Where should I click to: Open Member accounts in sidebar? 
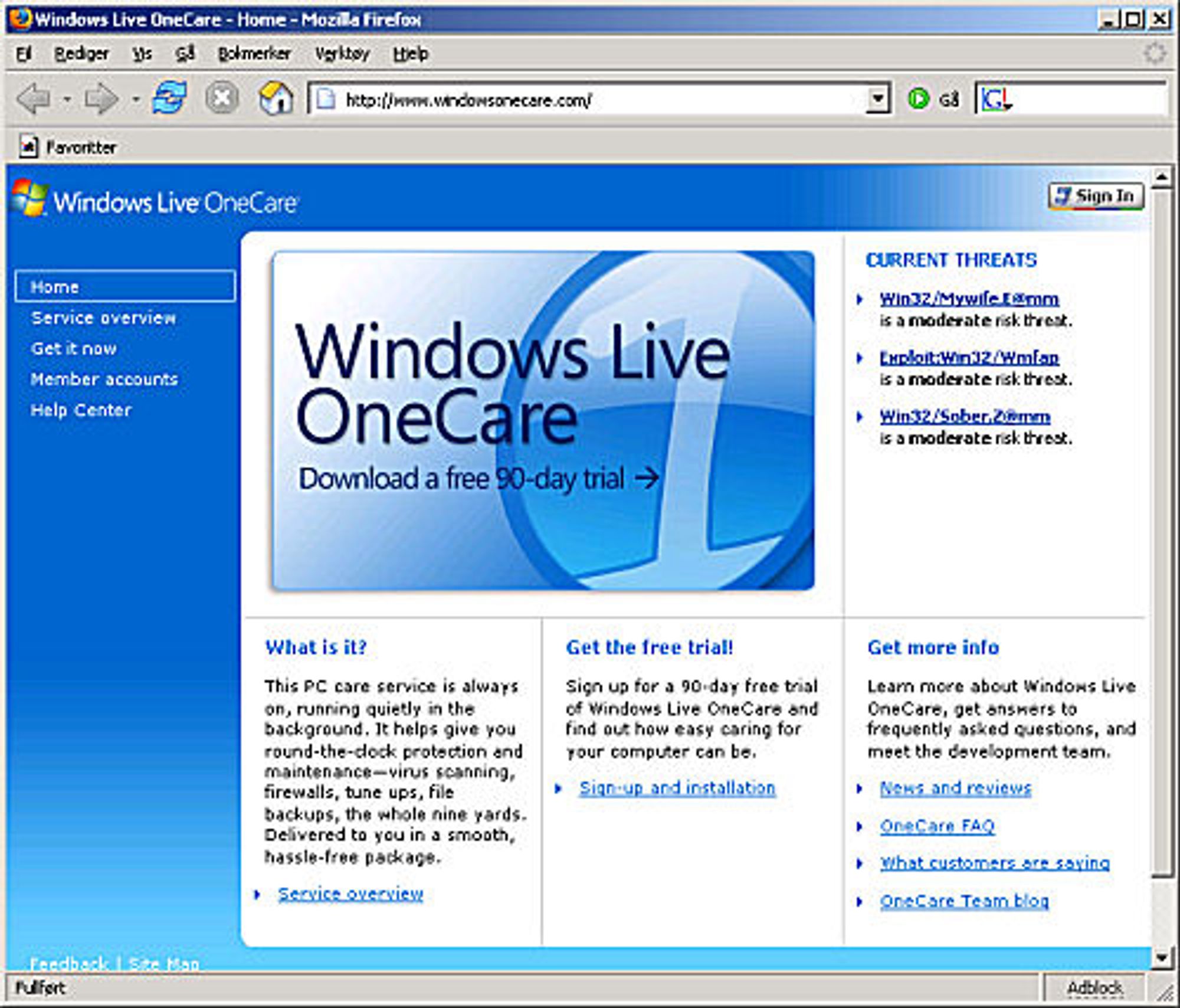pyautogui.click(x=104, y=379)
